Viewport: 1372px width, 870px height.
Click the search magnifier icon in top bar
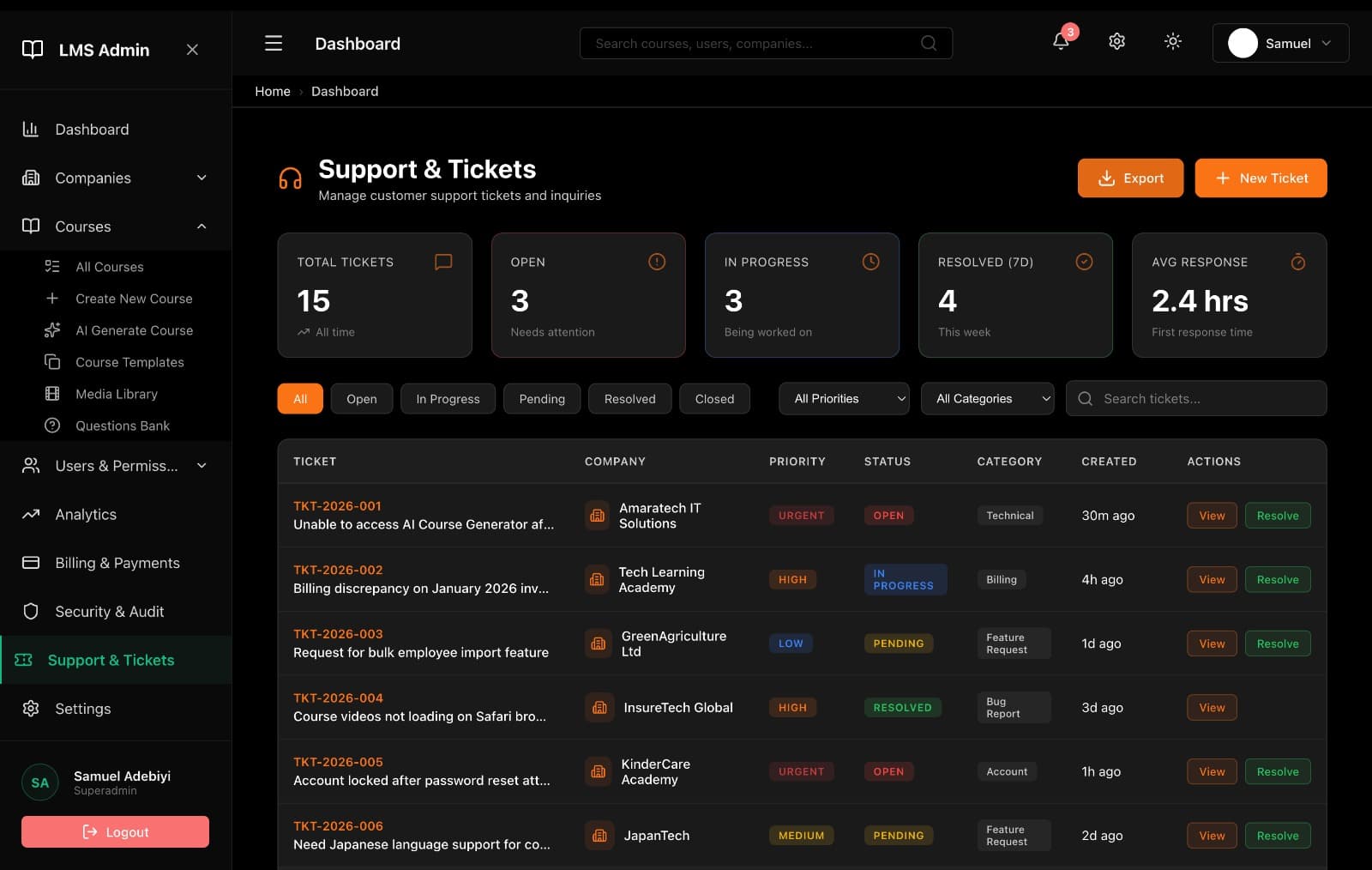pyautogui.click(x=928, y=44)
